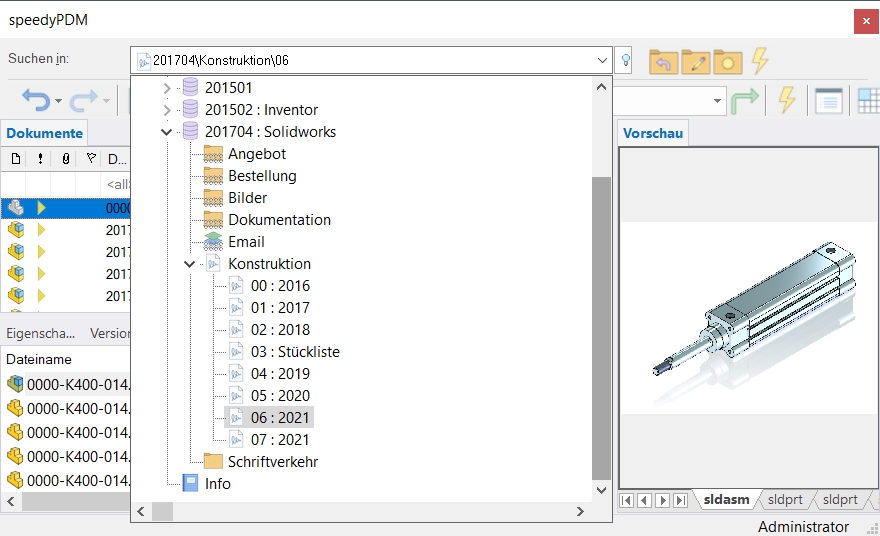The image size is (880, 536).
Task: Click the folder with pencil icon
Action: 695,61
